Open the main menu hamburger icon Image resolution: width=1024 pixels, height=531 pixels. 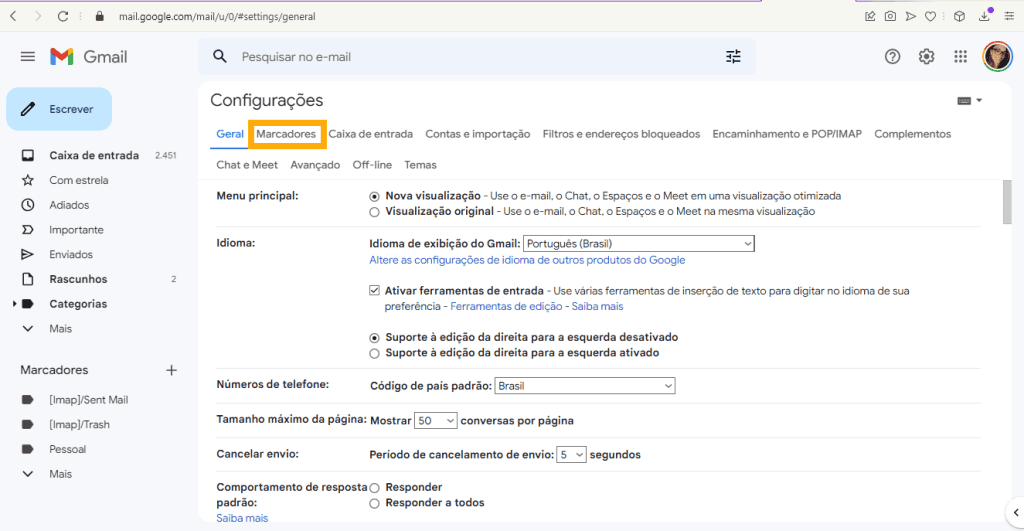pos(27,57)
